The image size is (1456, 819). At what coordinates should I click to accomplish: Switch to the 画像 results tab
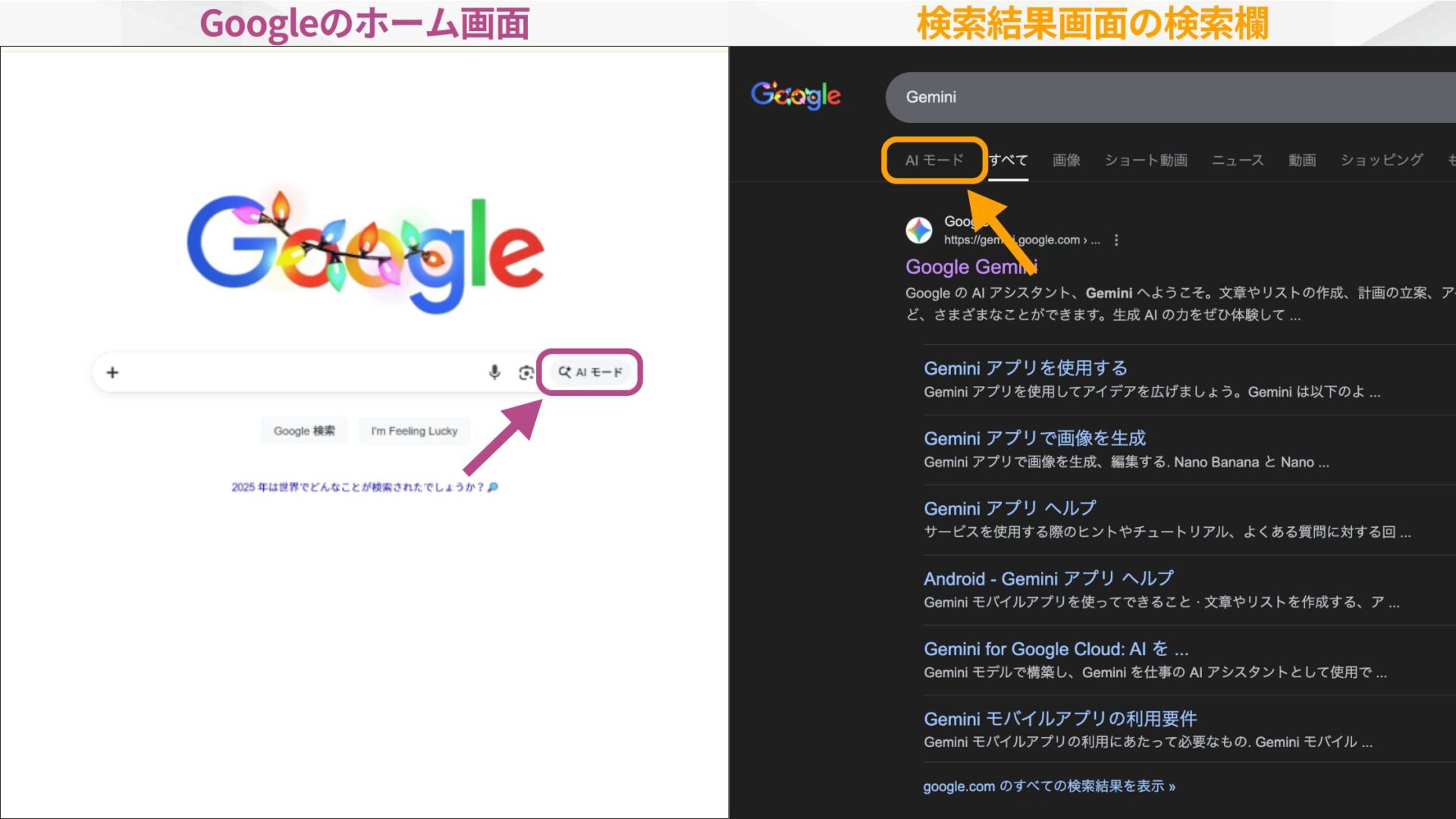tap(1066, 160)
